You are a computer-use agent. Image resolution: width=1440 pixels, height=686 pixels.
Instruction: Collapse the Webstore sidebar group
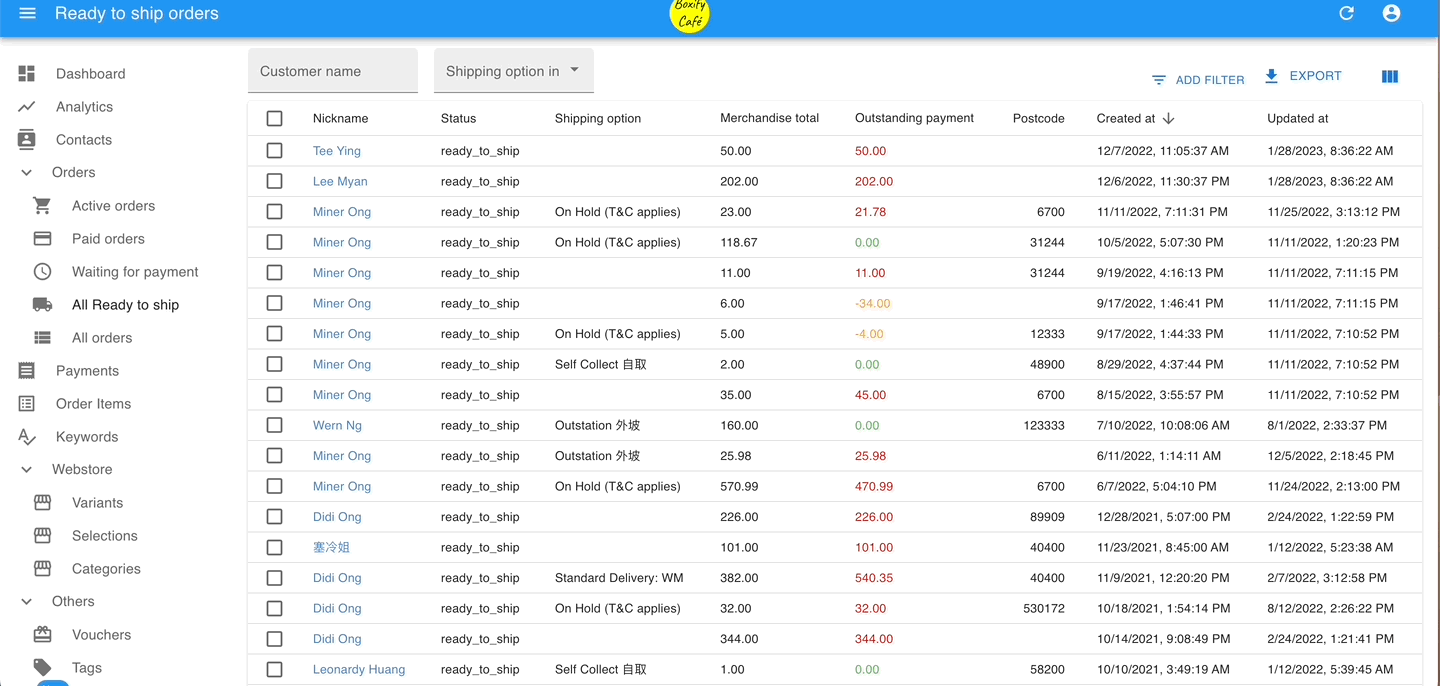[27, 469]
